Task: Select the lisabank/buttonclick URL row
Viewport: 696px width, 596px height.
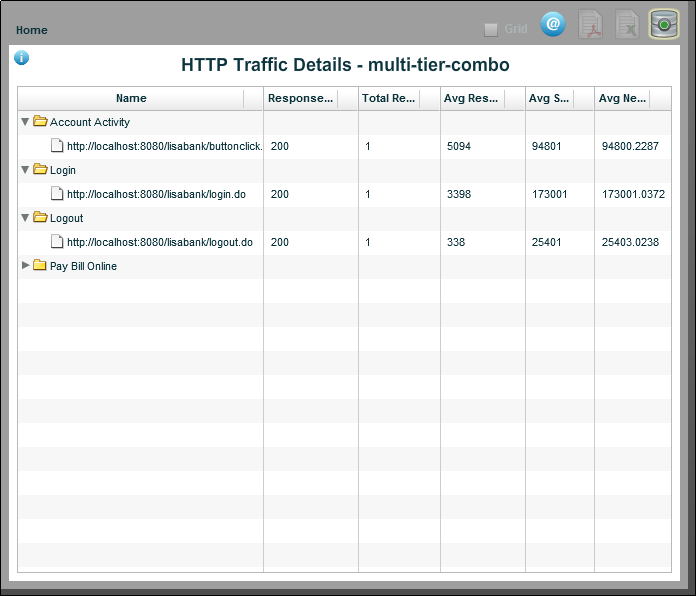Action: coord(344,146)
